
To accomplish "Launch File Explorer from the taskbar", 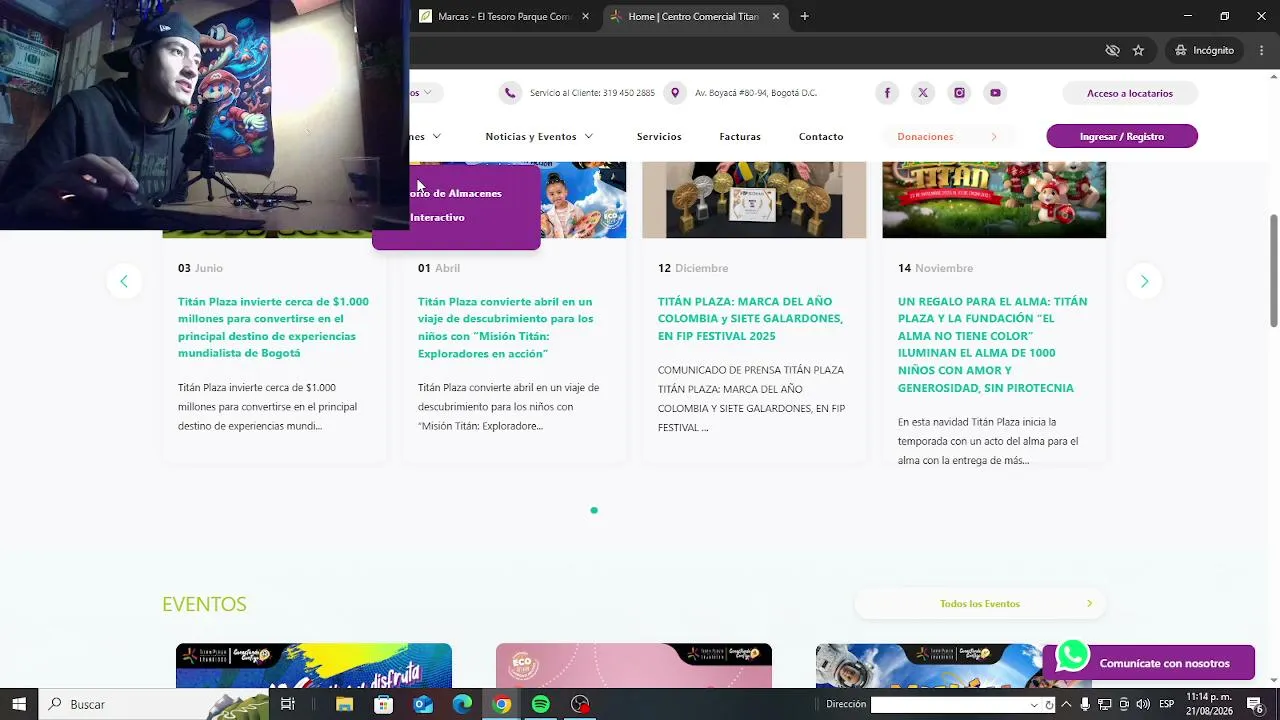I will click(x=344, y=704).
